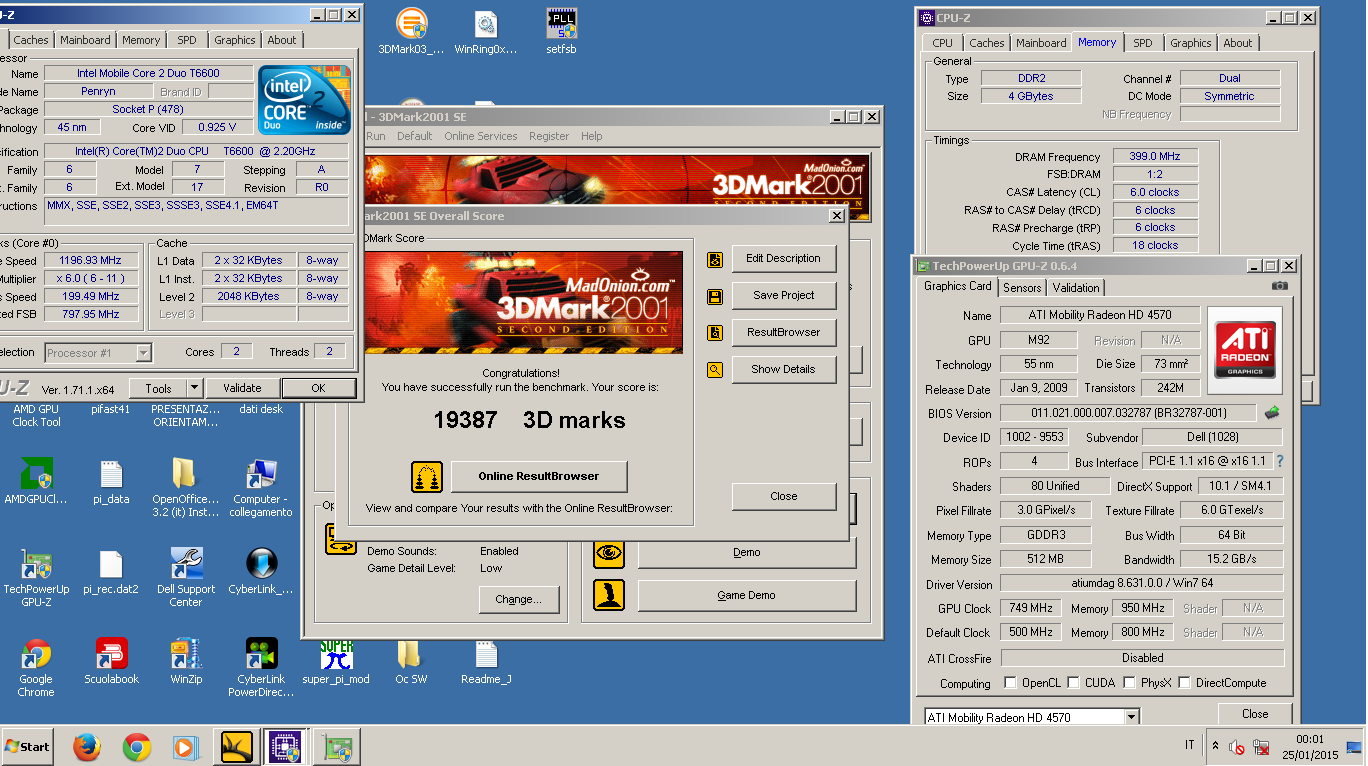This screenshot has height=766, width=1368.
Task: Launch TechPowerUp GPU-Z desktop shortcut
Action: (36, 577)
